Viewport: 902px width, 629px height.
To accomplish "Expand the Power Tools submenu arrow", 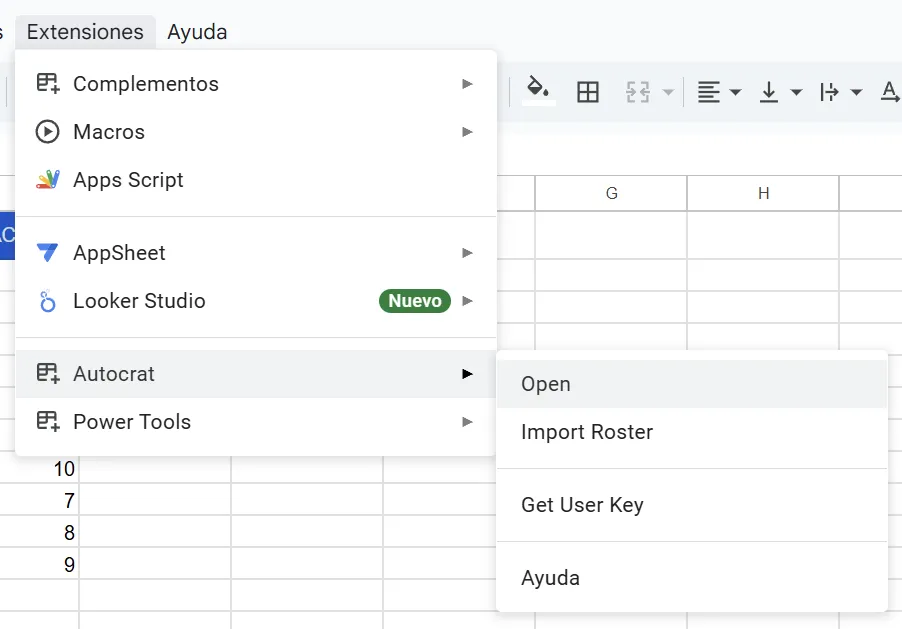I will [467, 422].
